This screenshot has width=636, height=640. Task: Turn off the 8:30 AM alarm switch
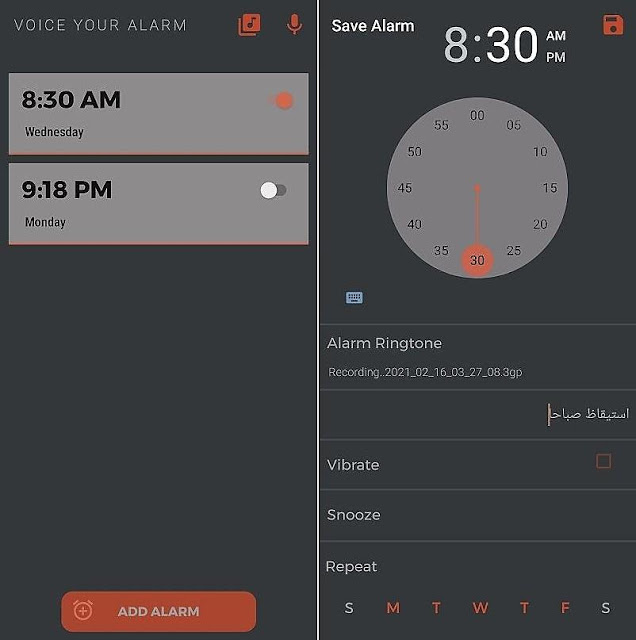281,100
